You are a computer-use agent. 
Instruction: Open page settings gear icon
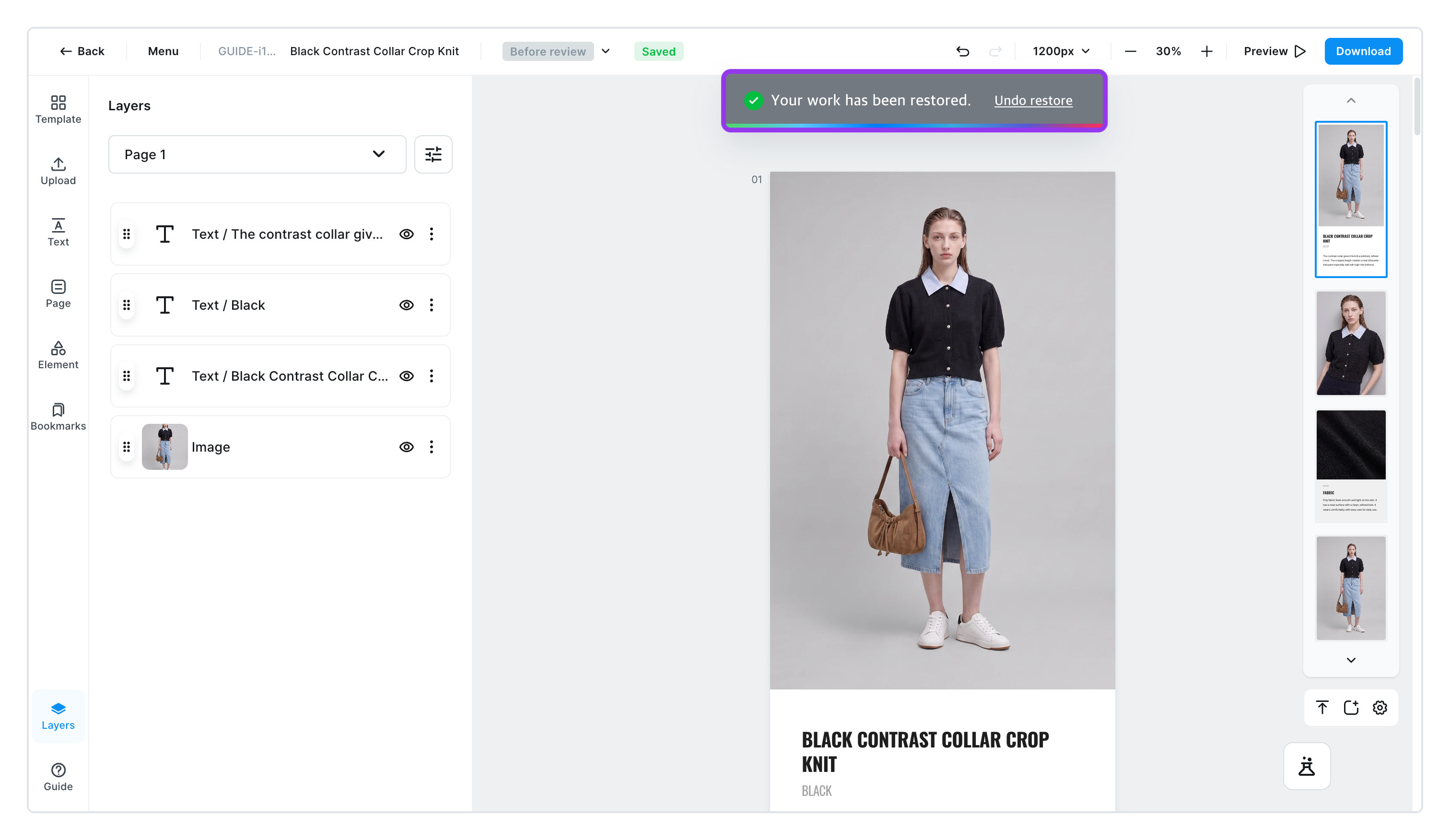pos(1380,707)
